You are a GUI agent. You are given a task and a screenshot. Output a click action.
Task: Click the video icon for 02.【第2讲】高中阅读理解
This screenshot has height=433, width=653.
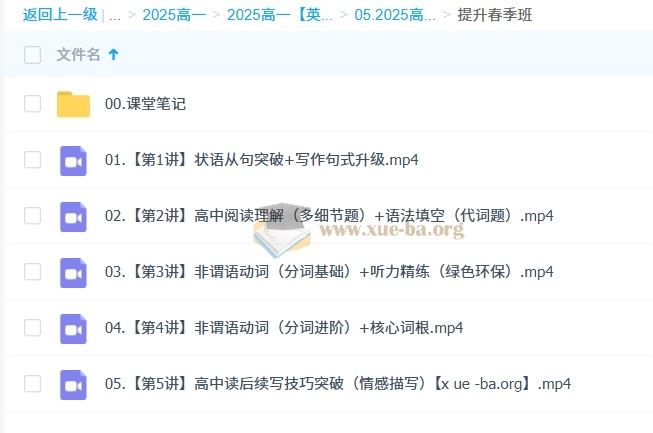(73, 216)
